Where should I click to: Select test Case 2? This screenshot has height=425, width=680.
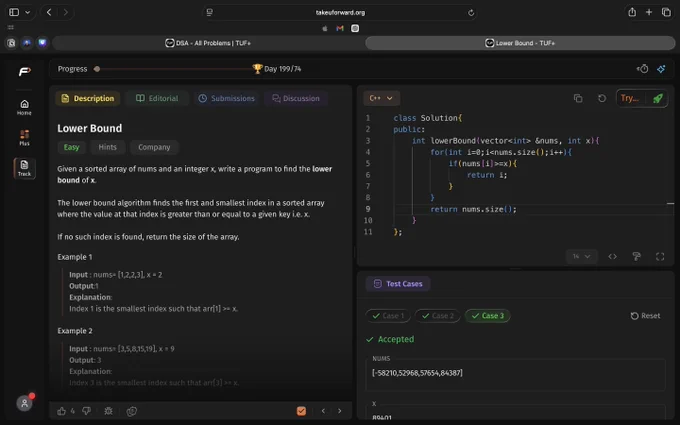pos(438,316)
